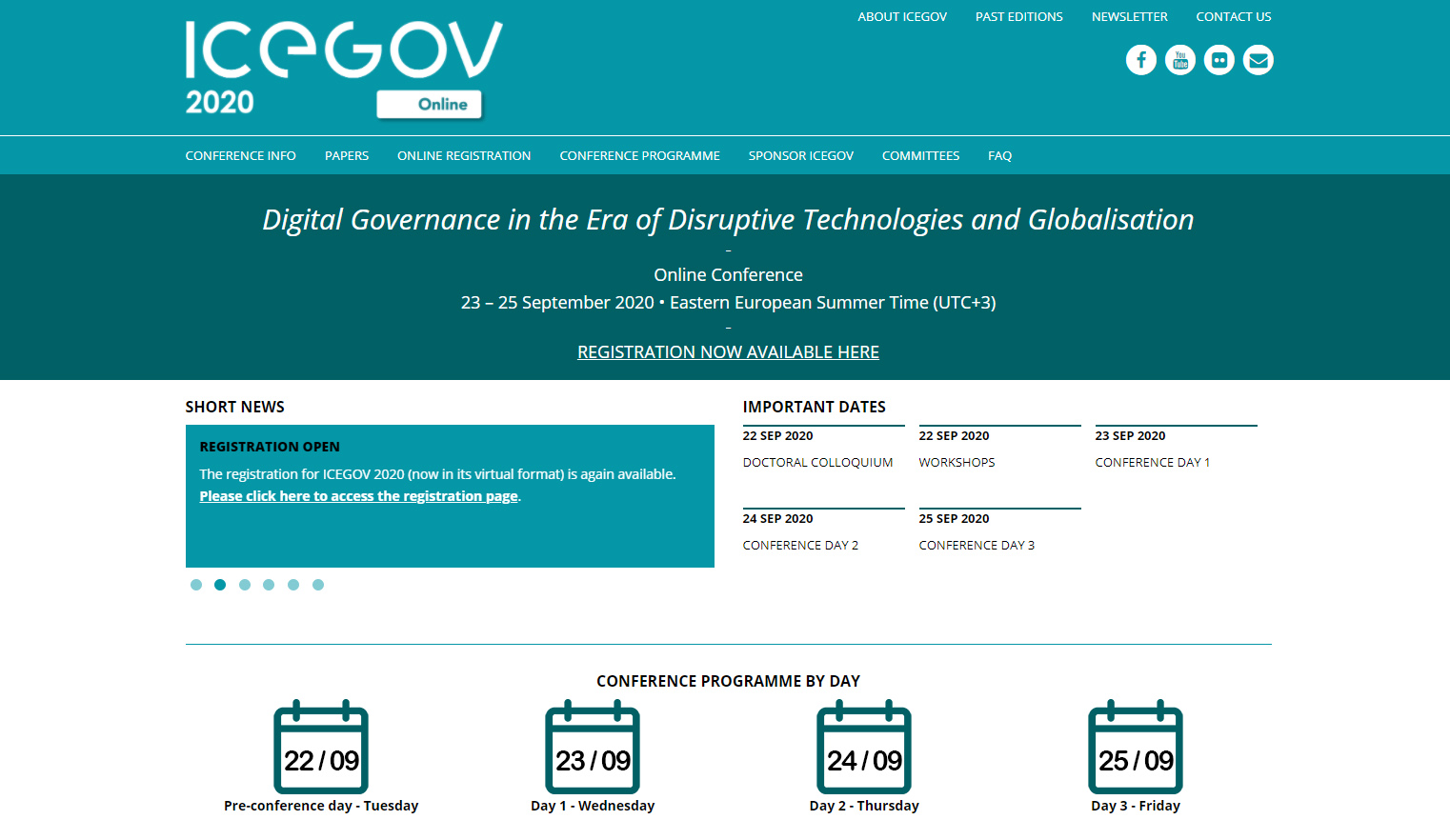Open Day 2 - Thursday link
This screenshot has width=1450, height=840.
coord(864,806)
